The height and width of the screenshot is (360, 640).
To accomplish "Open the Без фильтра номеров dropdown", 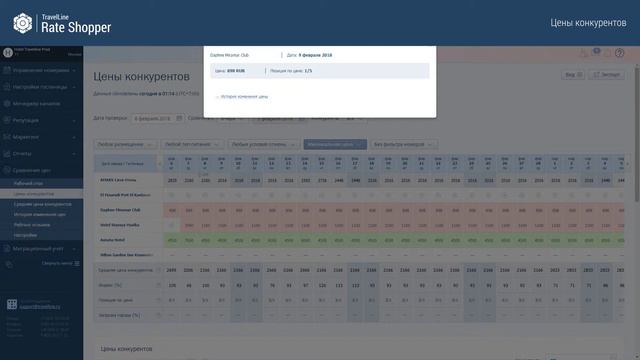I will 404,144.
